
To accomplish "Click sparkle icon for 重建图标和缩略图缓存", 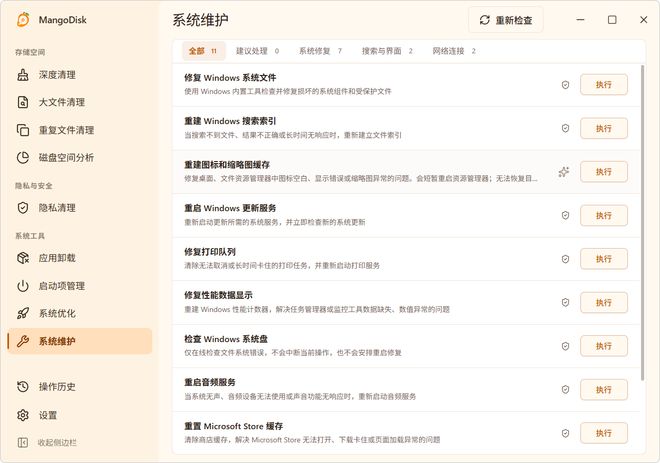I will pos(564,172).
